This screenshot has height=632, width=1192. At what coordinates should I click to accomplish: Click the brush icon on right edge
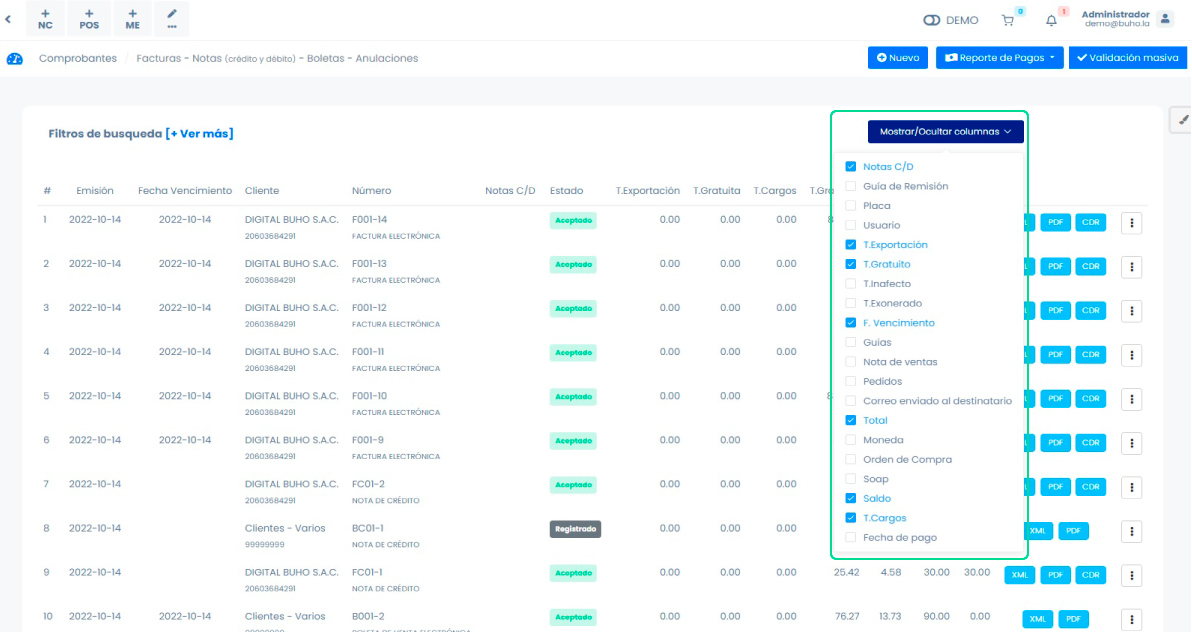point(1180,119)
